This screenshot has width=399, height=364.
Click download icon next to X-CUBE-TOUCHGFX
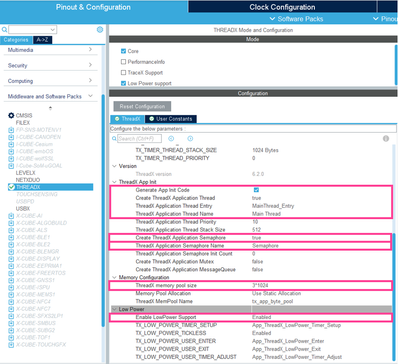coord(11,345)
